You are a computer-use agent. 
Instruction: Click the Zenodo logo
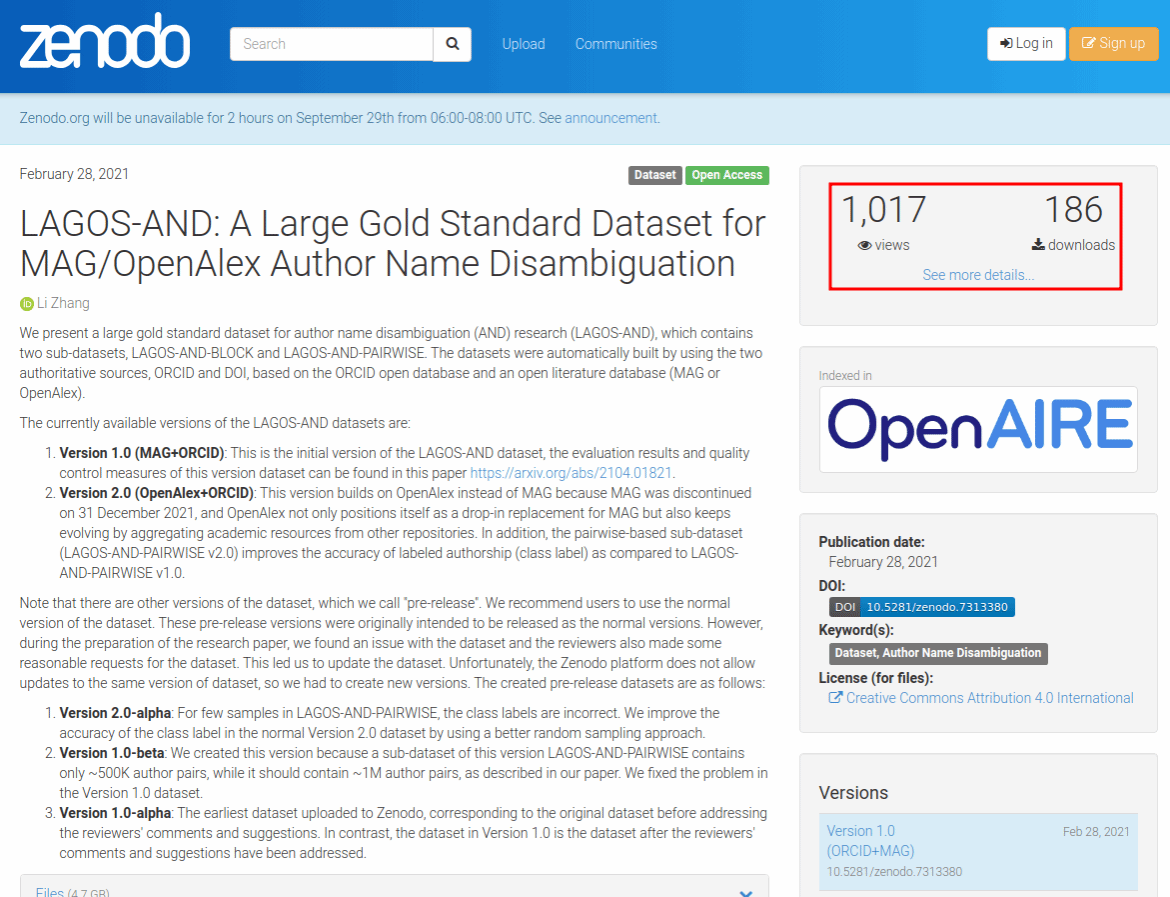(104, 44)
